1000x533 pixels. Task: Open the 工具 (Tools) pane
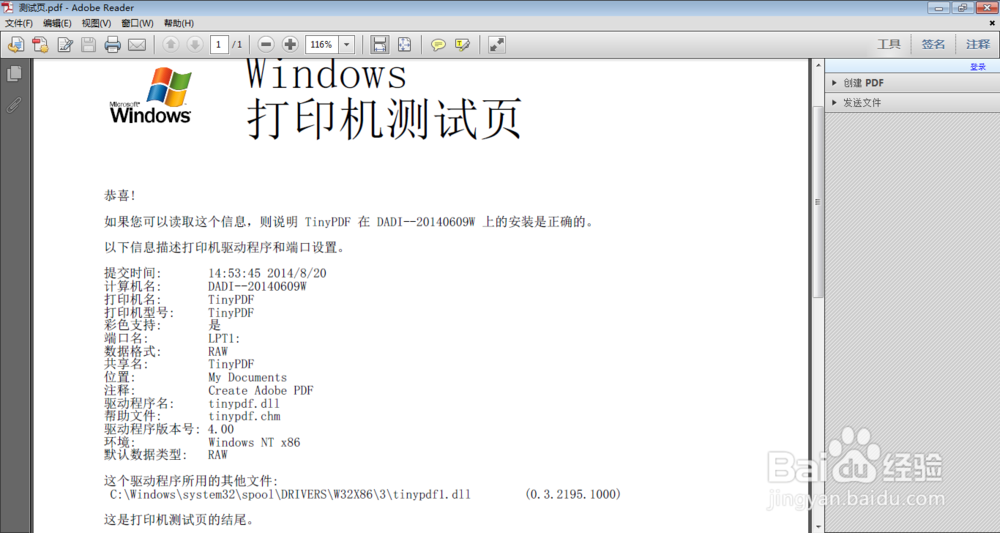tap(888, 44)
